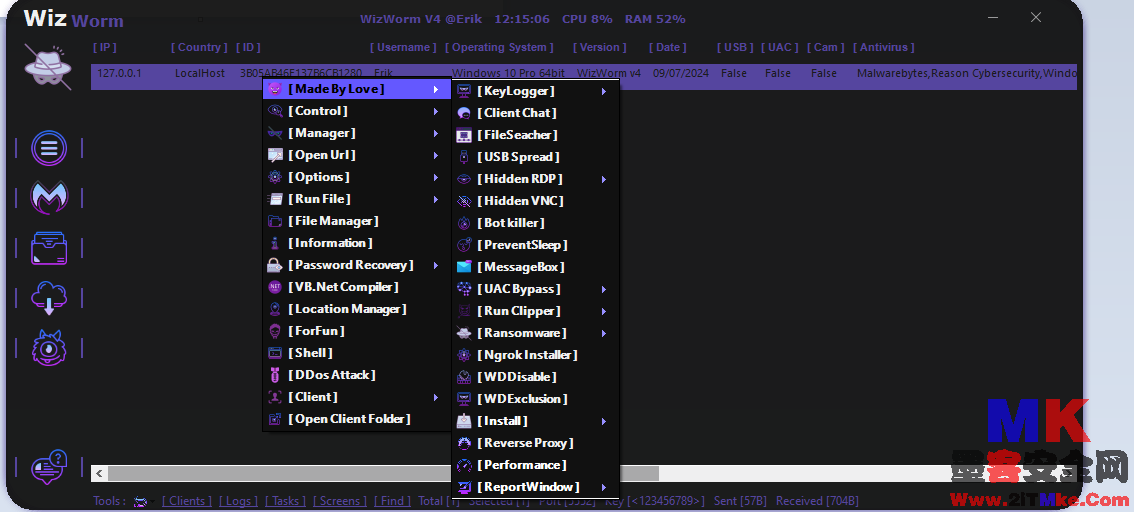
Task: Click the Performance gauge icon
Action: (464, 465)
